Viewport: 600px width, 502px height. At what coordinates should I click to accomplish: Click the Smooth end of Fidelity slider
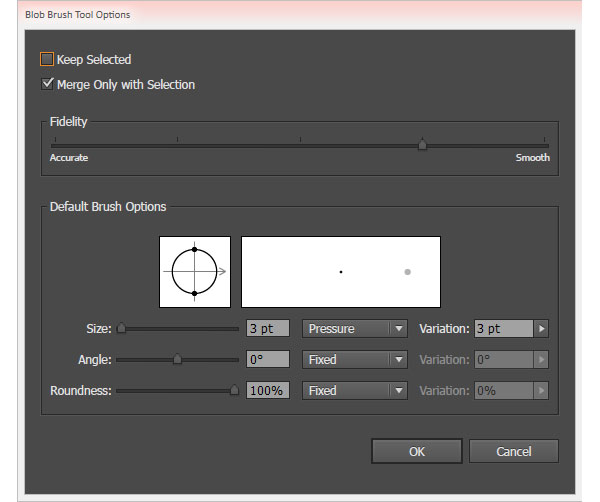[545, 146]
